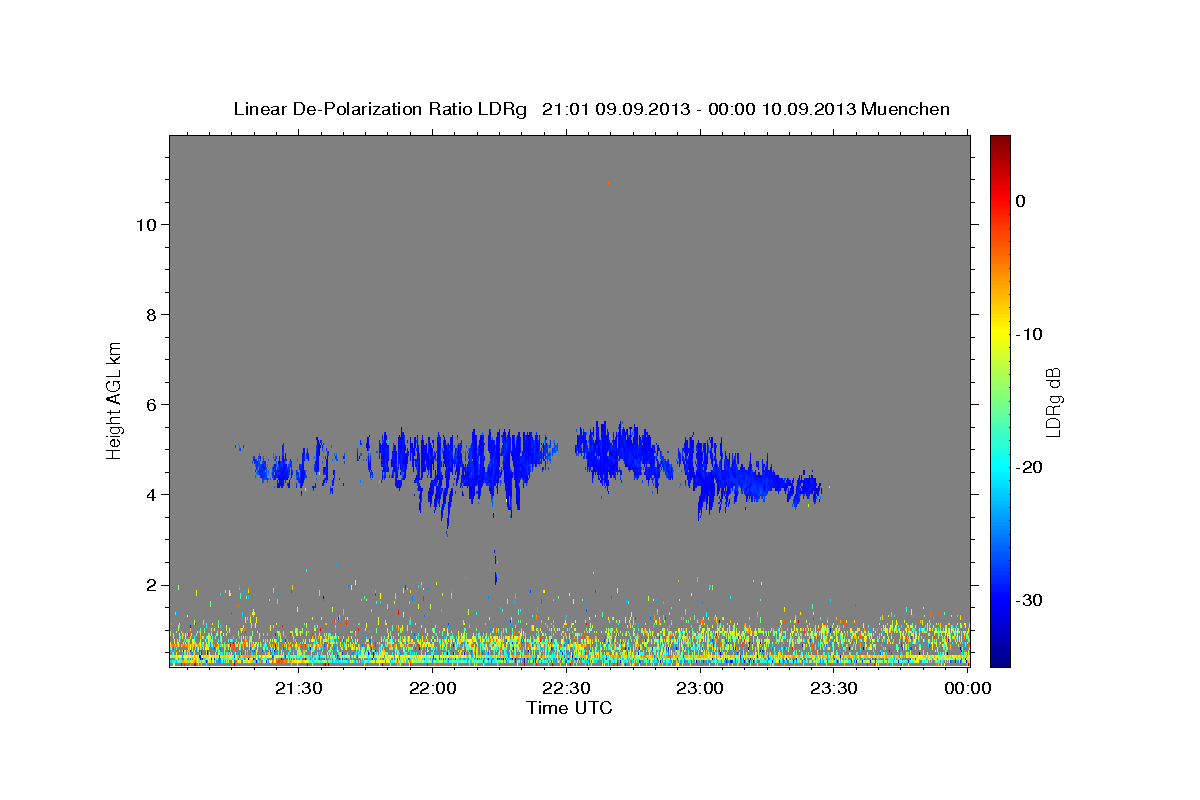Click the 'Muenchen' location in title
The image size is (1200, 800).
click(906, 109)
